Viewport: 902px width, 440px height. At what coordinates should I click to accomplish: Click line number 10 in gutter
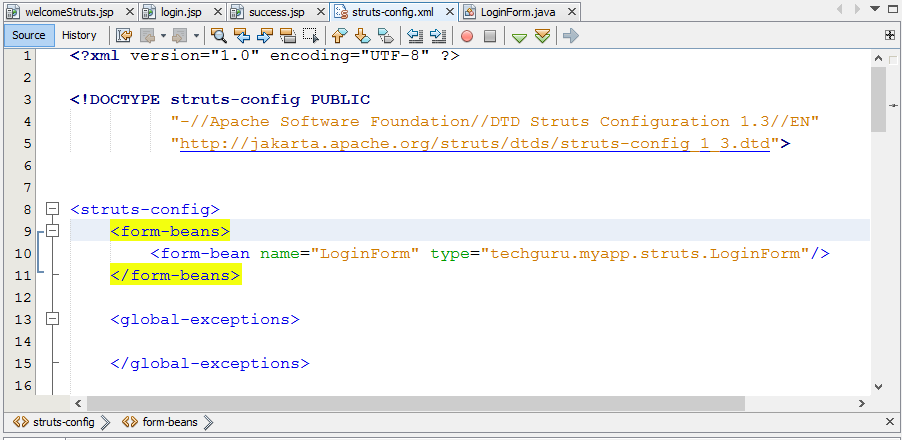[23, 254]
